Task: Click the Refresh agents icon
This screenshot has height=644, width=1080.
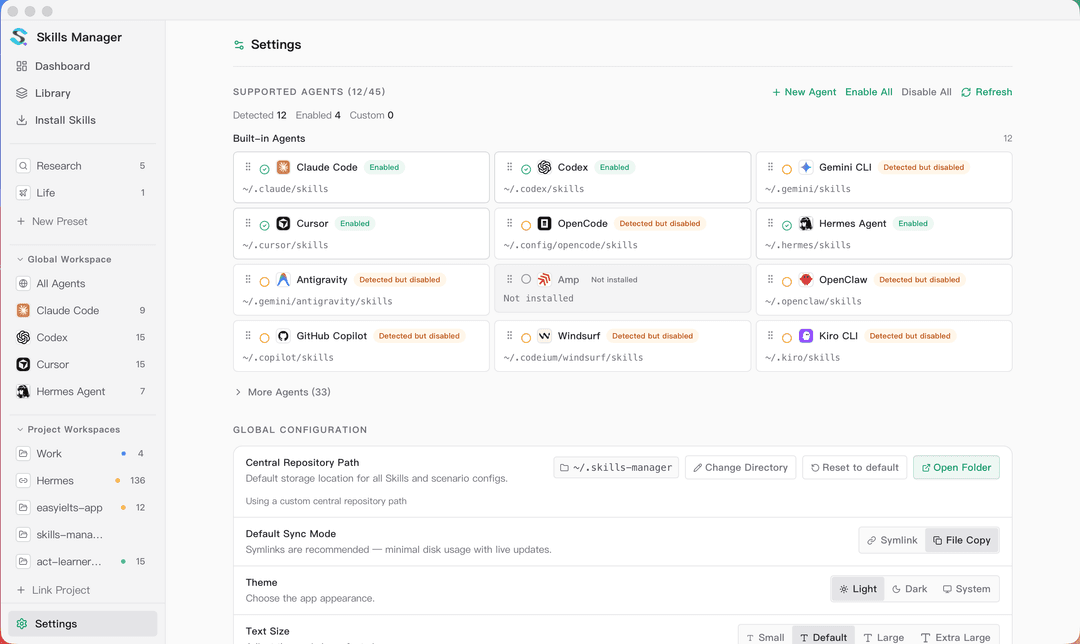Action: click(x=966, y=92)
